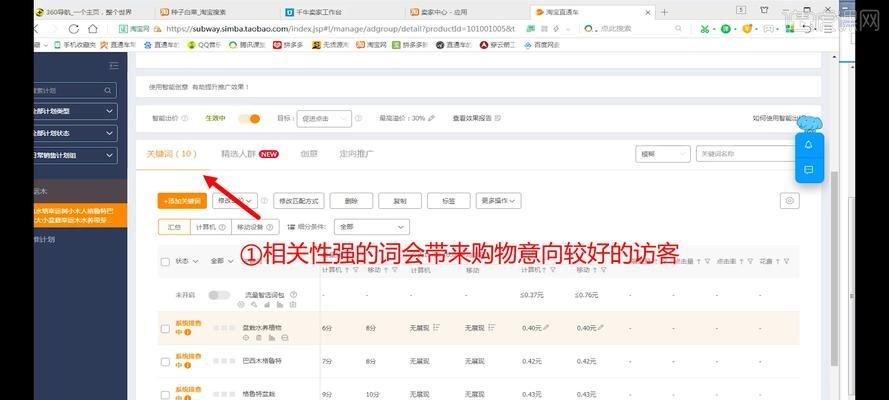The width and height of the screenshot is (889, 400).
Task: Click the browser home icon
Action: (x=93, y=29)
